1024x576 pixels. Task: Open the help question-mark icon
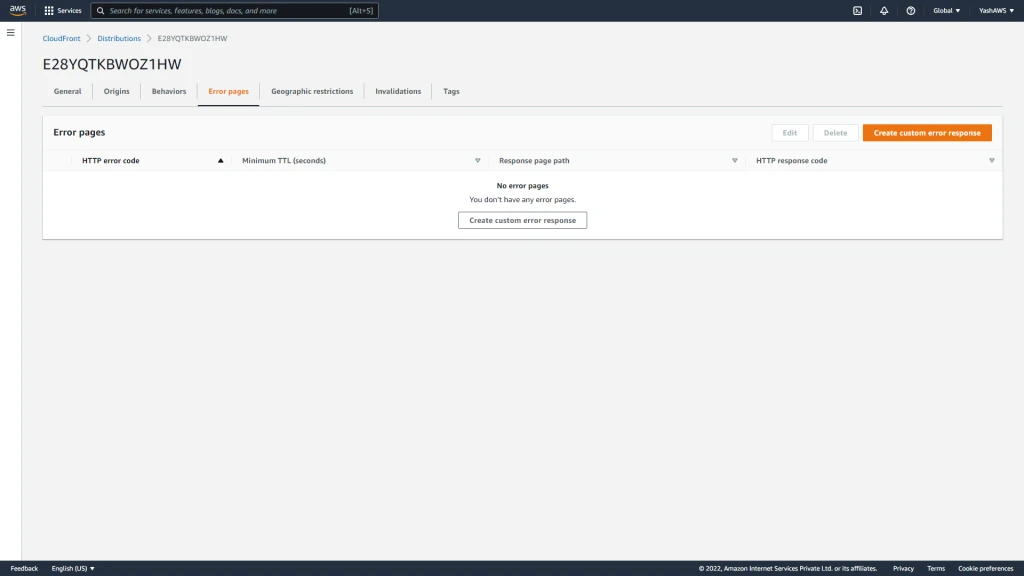[910, 10]
